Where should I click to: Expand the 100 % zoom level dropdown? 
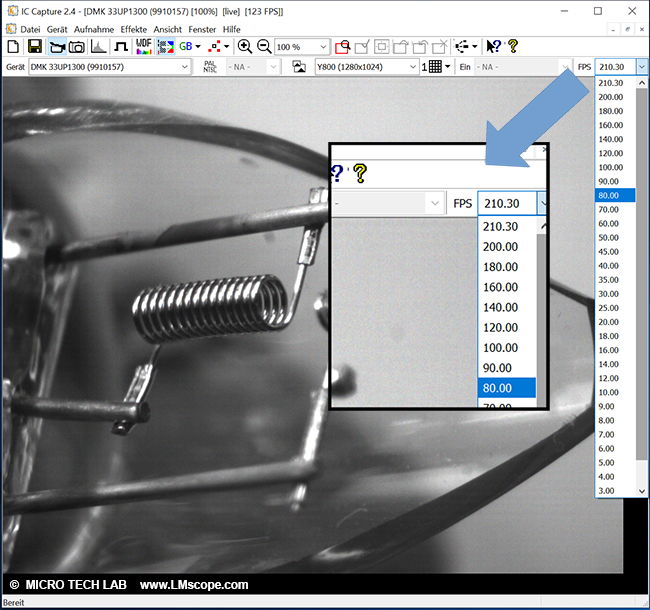[322, 47]
